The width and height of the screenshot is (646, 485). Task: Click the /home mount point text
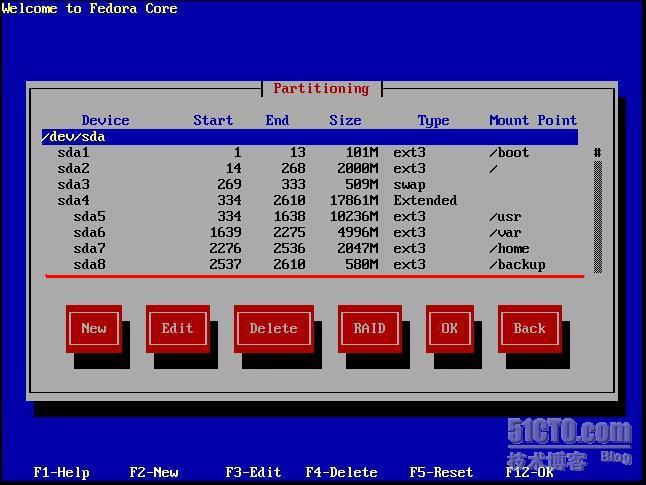[509, 248]
